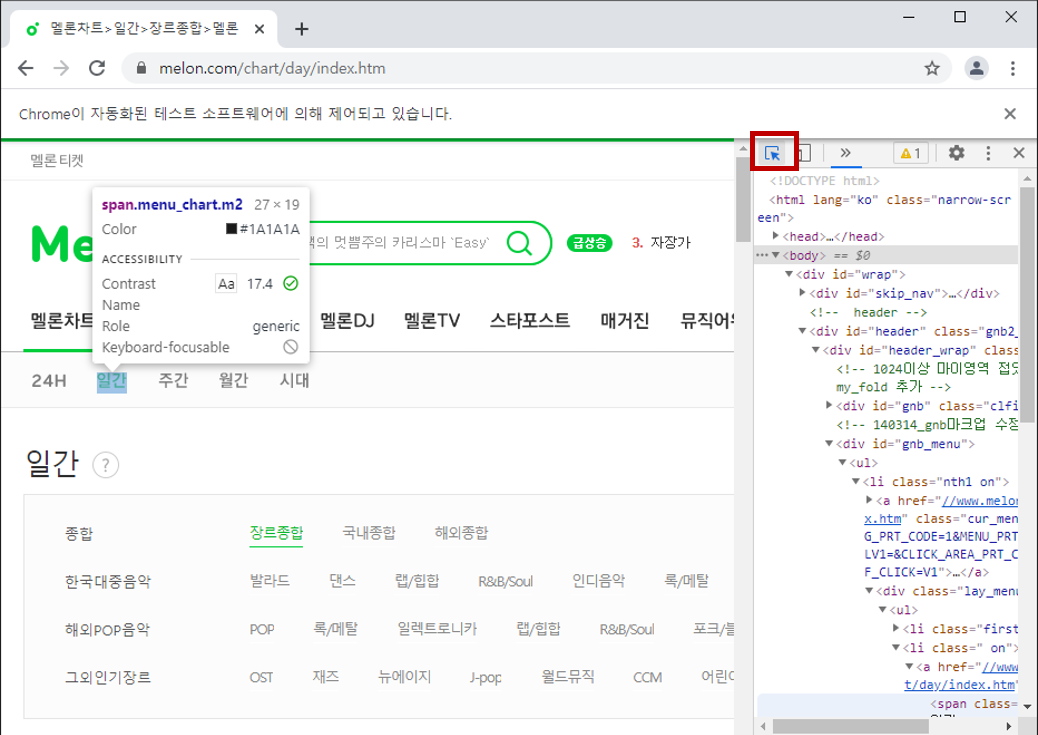1038x735 pixels.
Task: Select the 댄스 genre
Action: click(x=342, y=581)
